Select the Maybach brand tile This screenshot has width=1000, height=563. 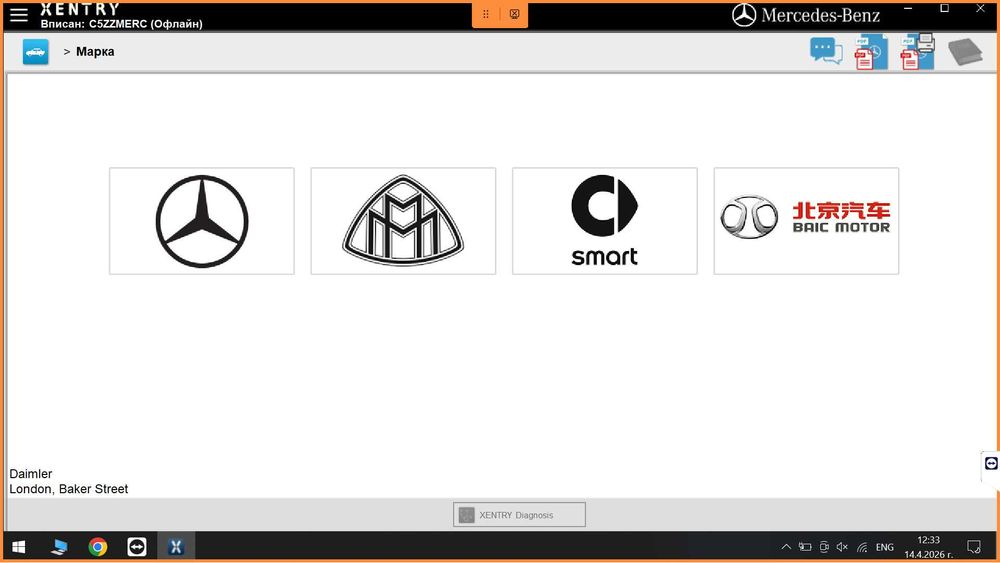(x=403, y=221)
